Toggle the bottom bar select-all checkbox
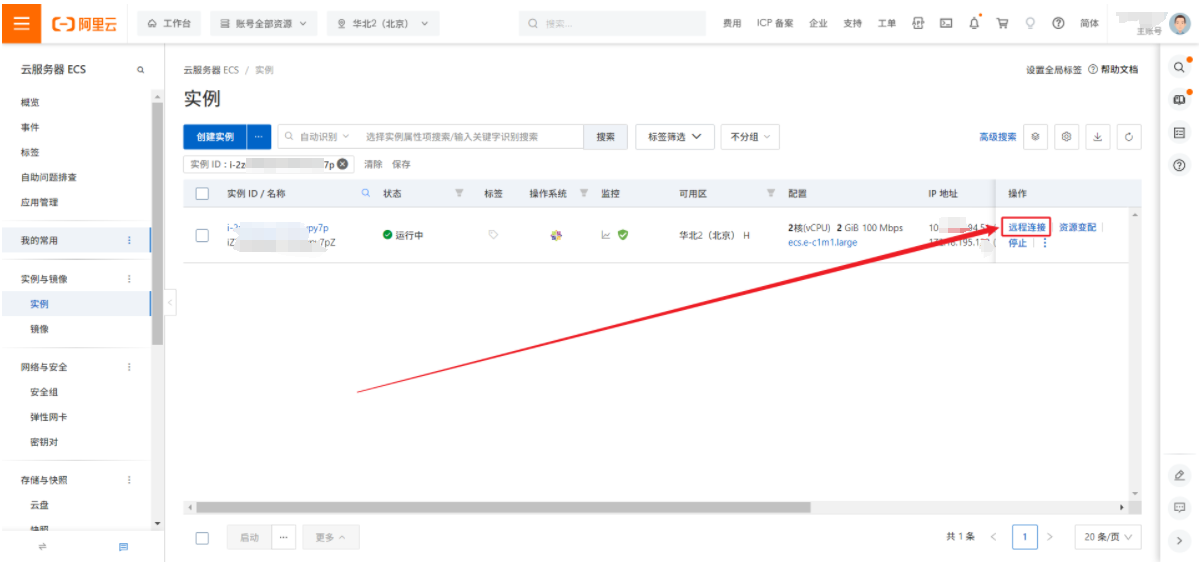This screenshot has height=581, width=1202. click(202, 537)
